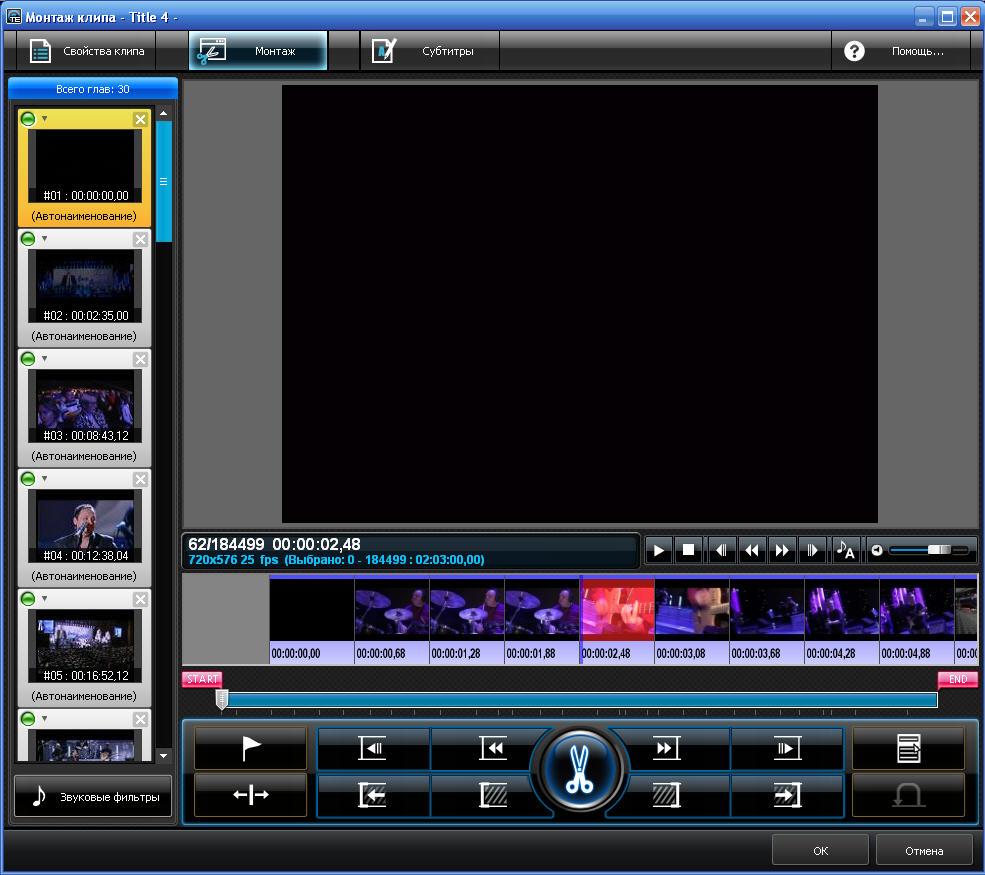Image resolution: width=985 pixels, height=875 pixels.
Task: Open the Свойства клипа tab
Action: coord(87,51)
